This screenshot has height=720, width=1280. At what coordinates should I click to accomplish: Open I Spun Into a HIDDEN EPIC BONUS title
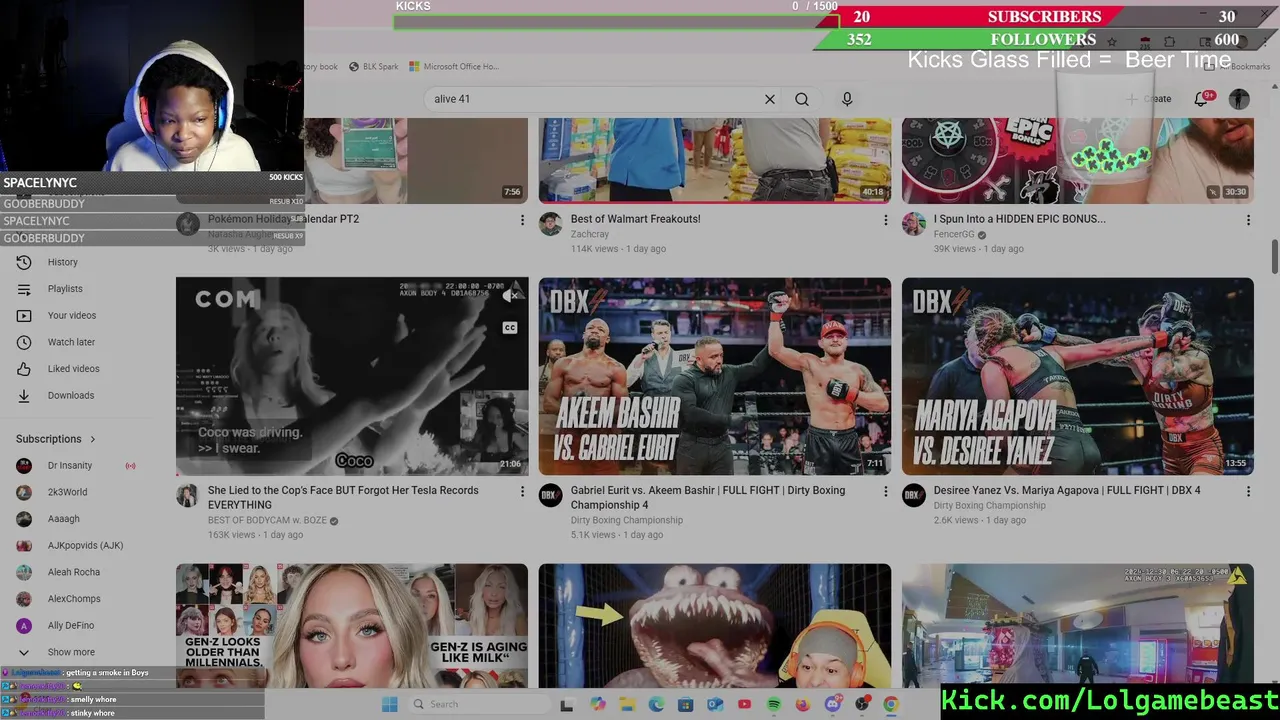[1020, 219]
